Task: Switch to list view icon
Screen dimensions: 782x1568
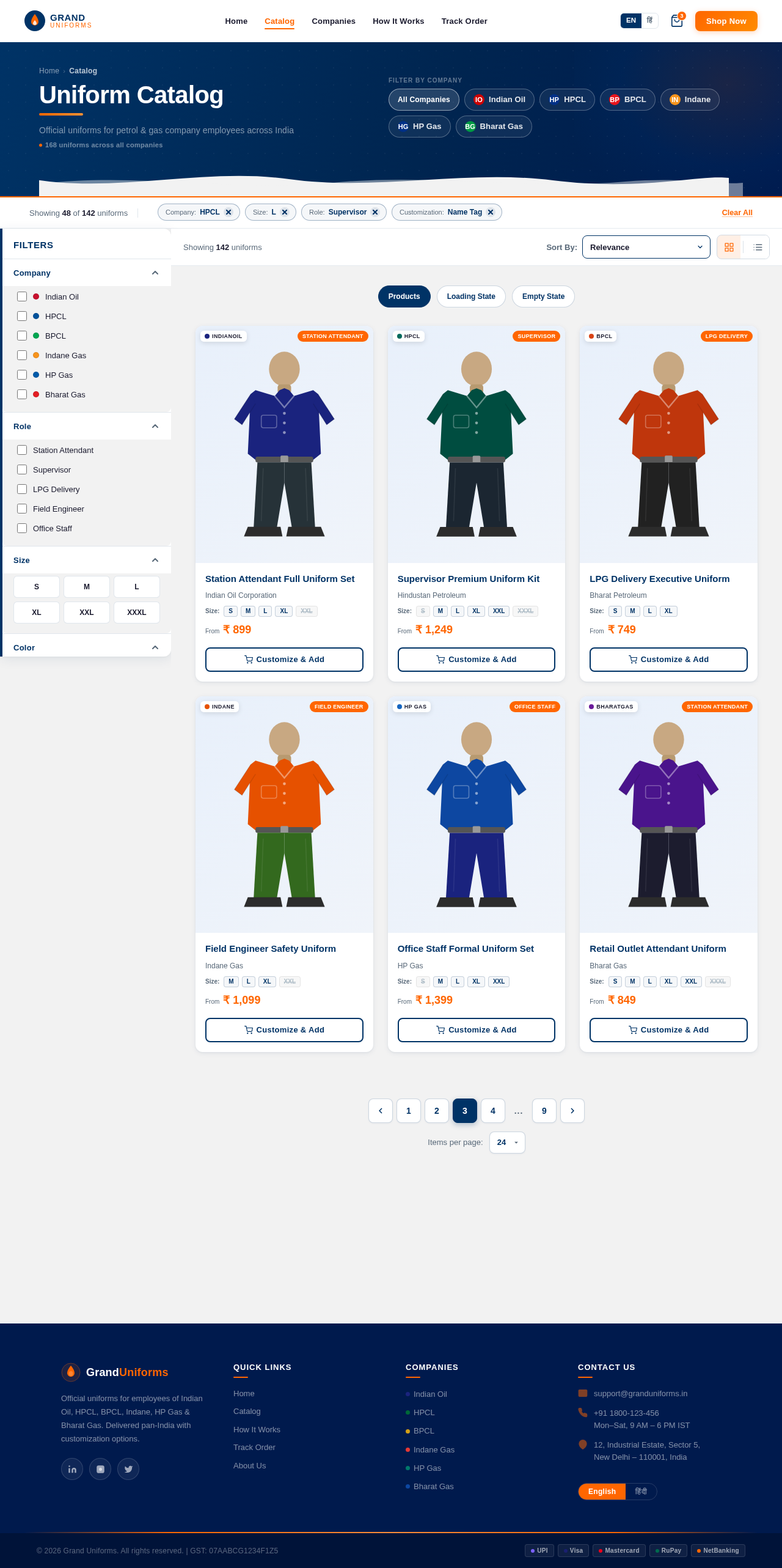Action: coord(758,247)
